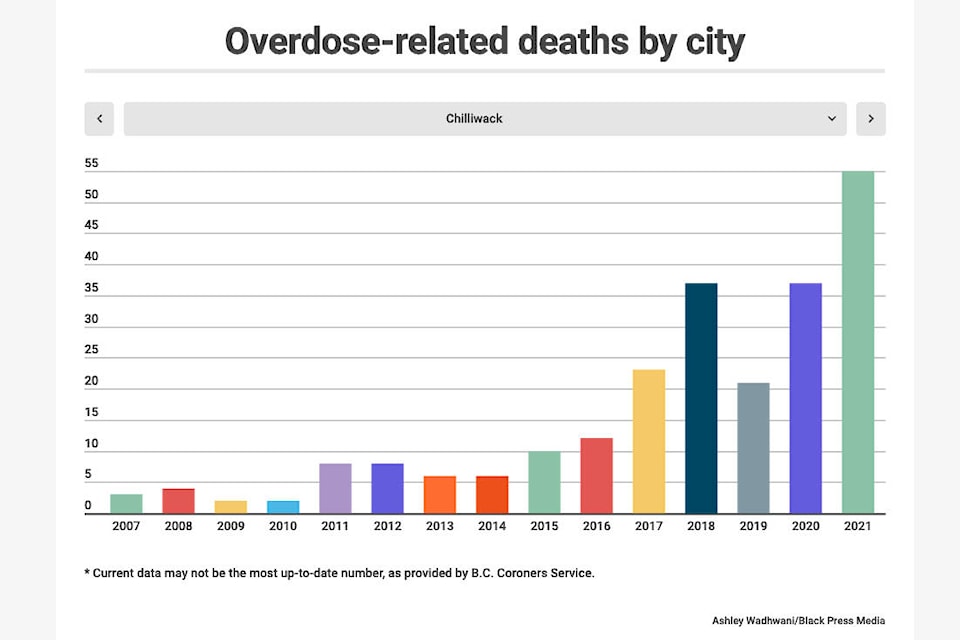The height and width of the screenshot is (640, 960).
Task: Select the 2013 orange bar
Action: 440,495
